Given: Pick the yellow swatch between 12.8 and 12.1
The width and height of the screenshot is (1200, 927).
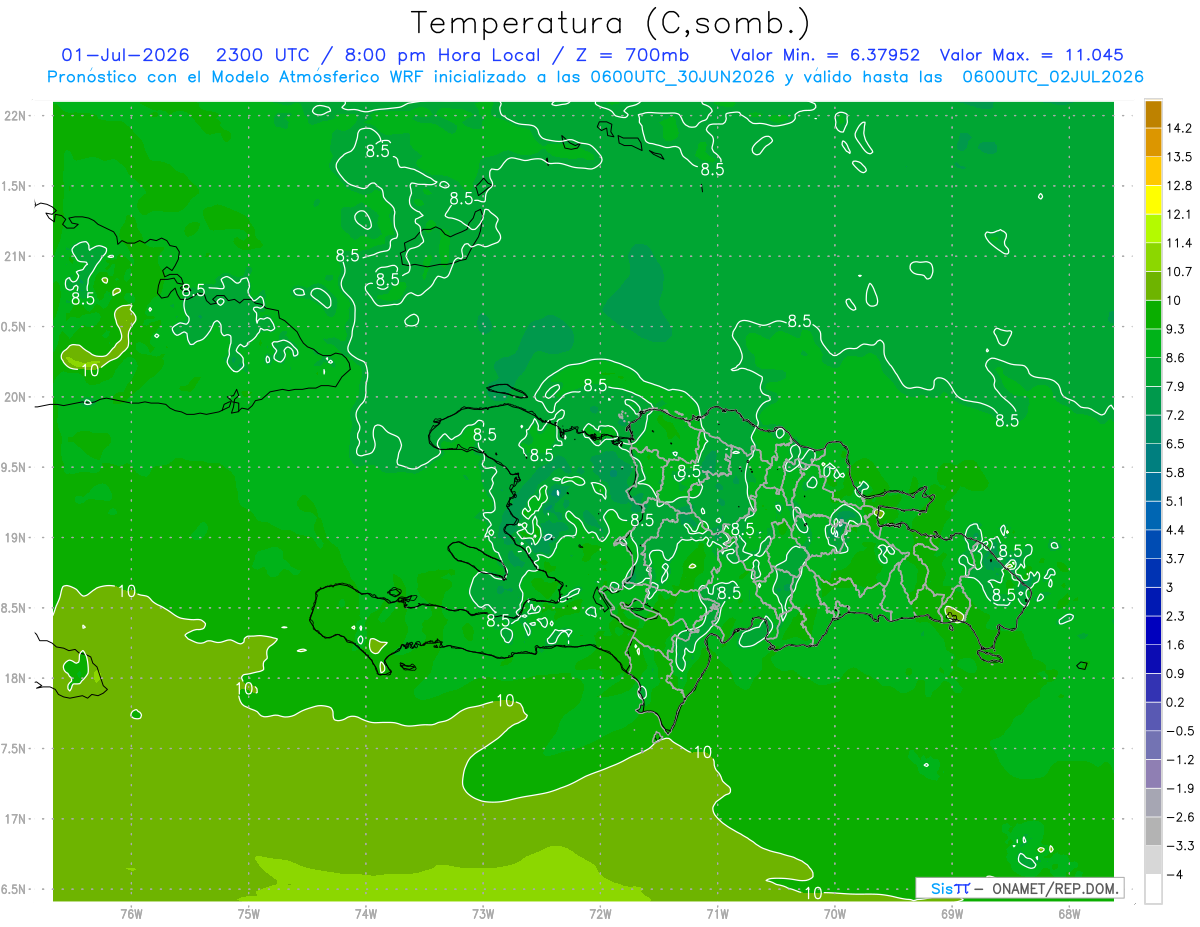Looking at the screenshot, I should tap(1153, 200).
